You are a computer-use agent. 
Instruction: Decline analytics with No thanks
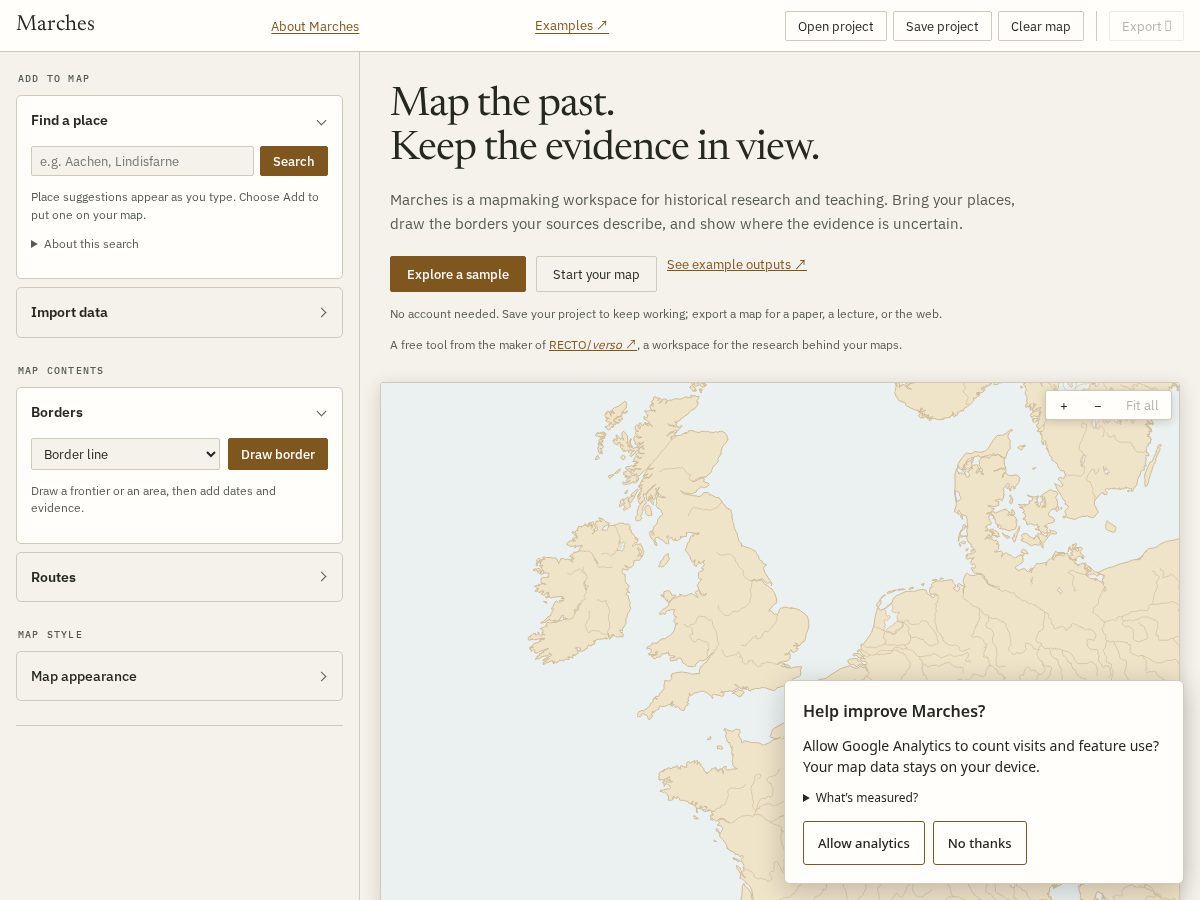980,843
